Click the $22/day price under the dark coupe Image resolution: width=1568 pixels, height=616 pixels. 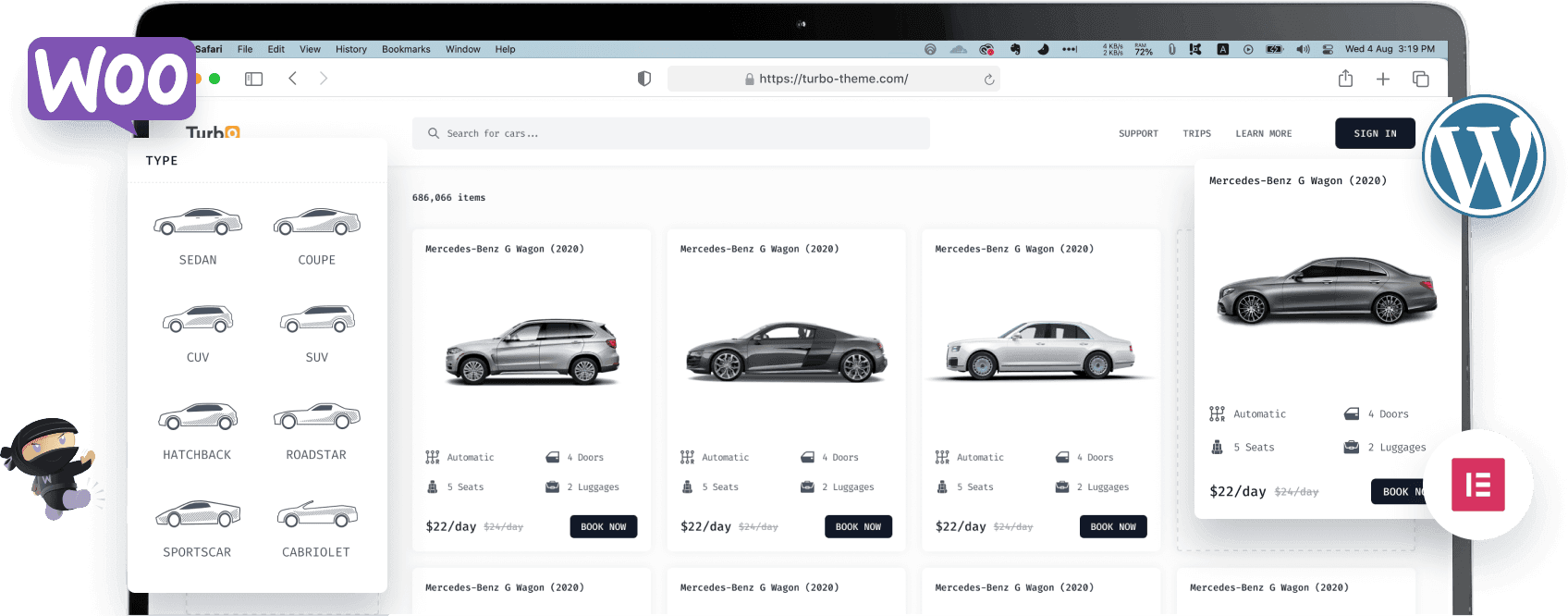(x=705, y=526)
